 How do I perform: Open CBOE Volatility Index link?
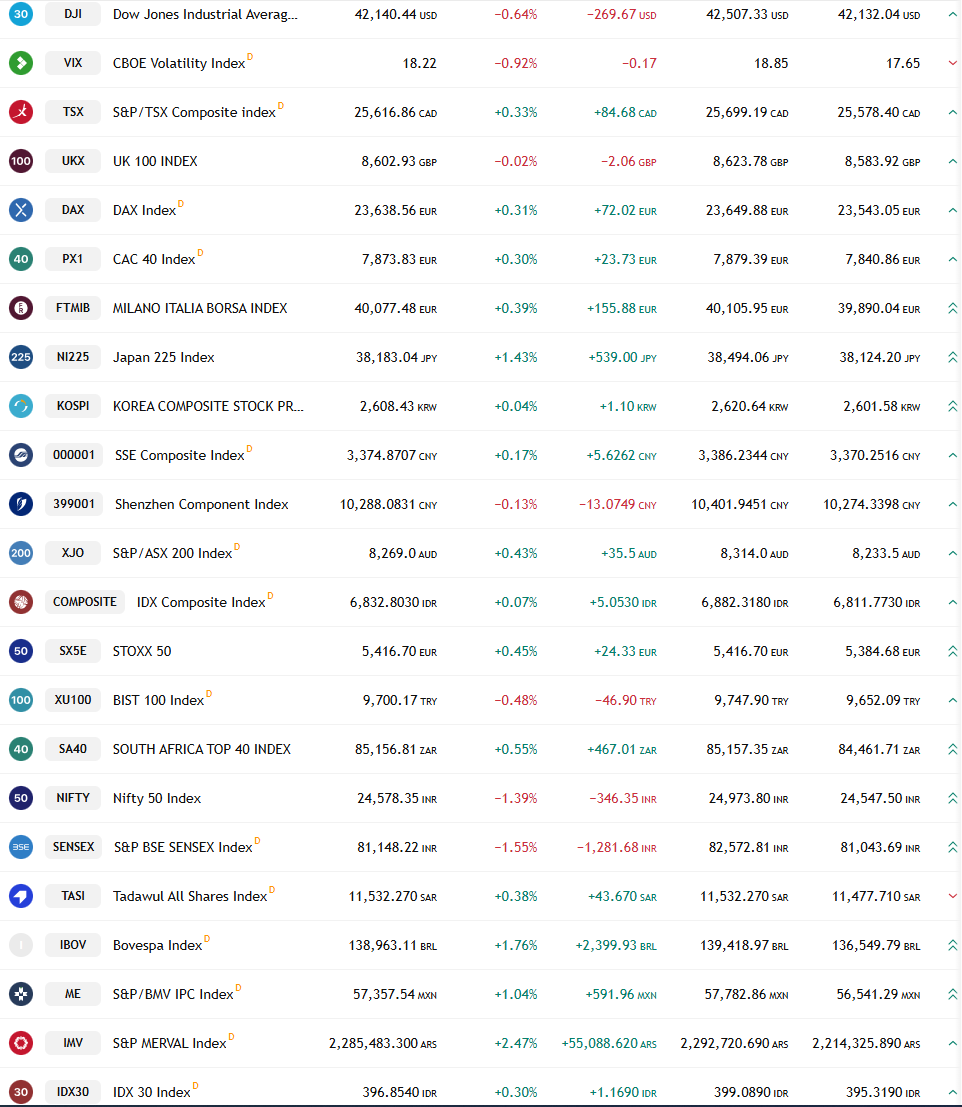(179, 64)
